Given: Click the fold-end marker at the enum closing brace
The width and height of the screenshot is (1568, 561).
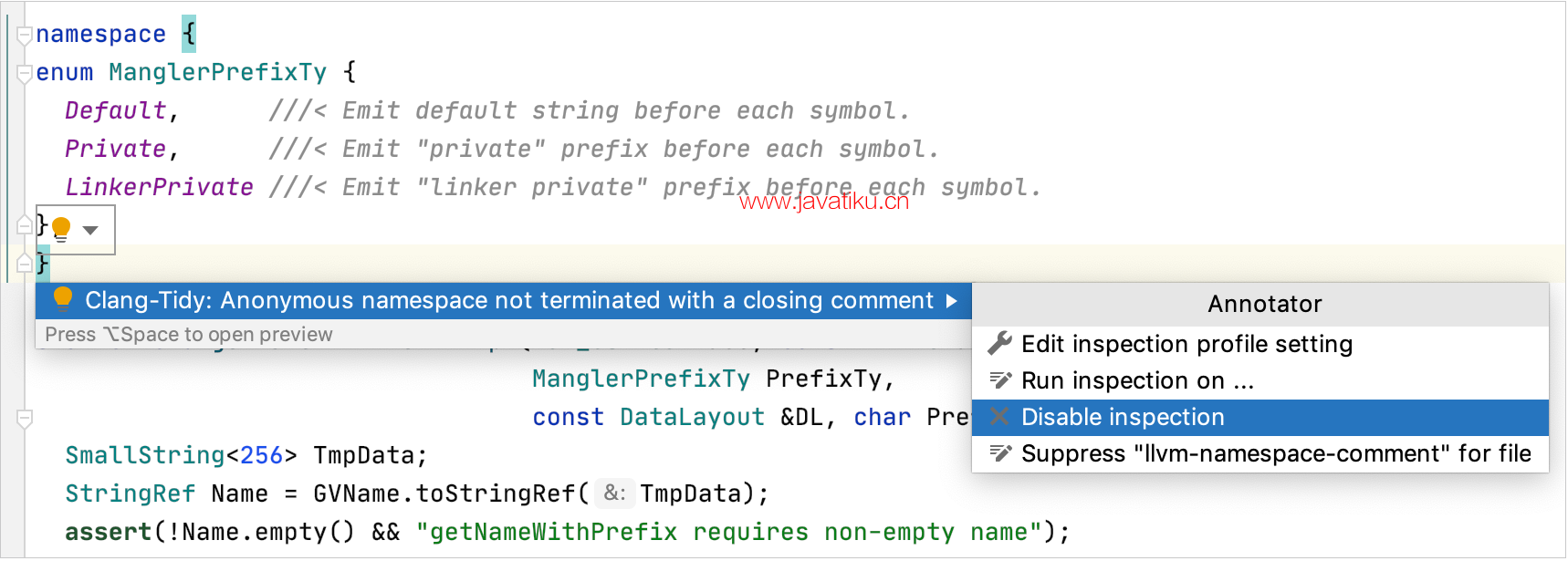Looking at the screenshot, I should point(25,224).
